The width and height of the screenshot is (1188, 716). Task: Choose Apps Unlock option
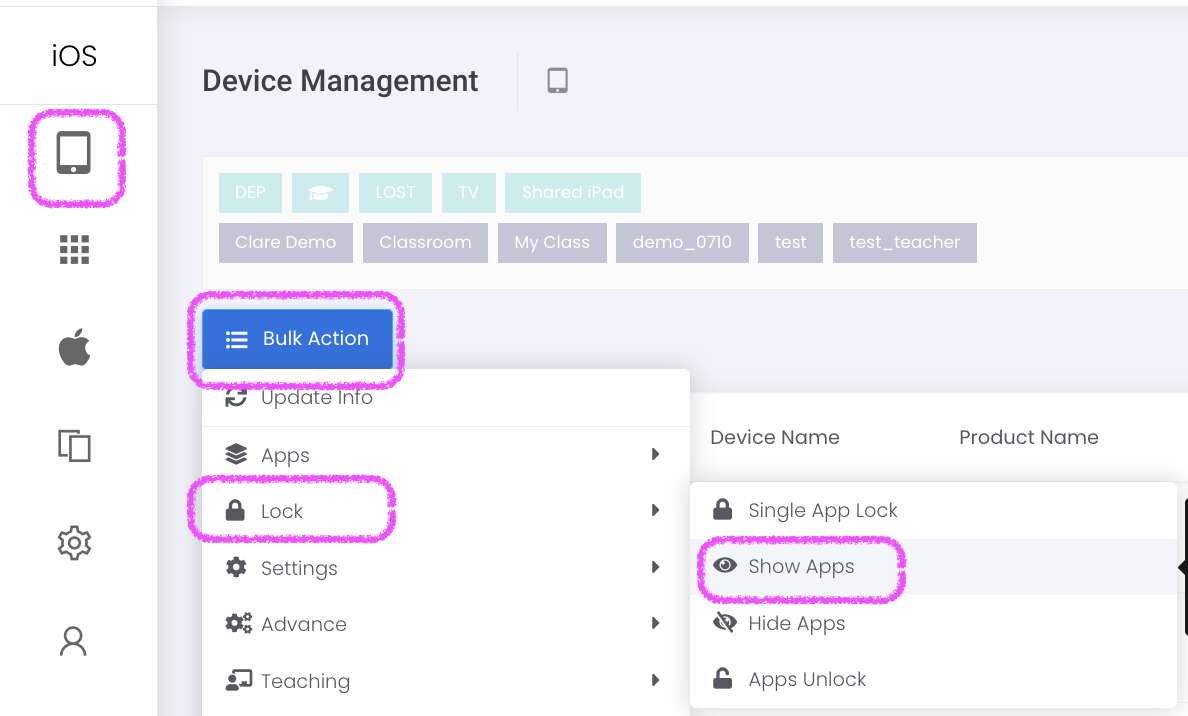click(933, 679)
